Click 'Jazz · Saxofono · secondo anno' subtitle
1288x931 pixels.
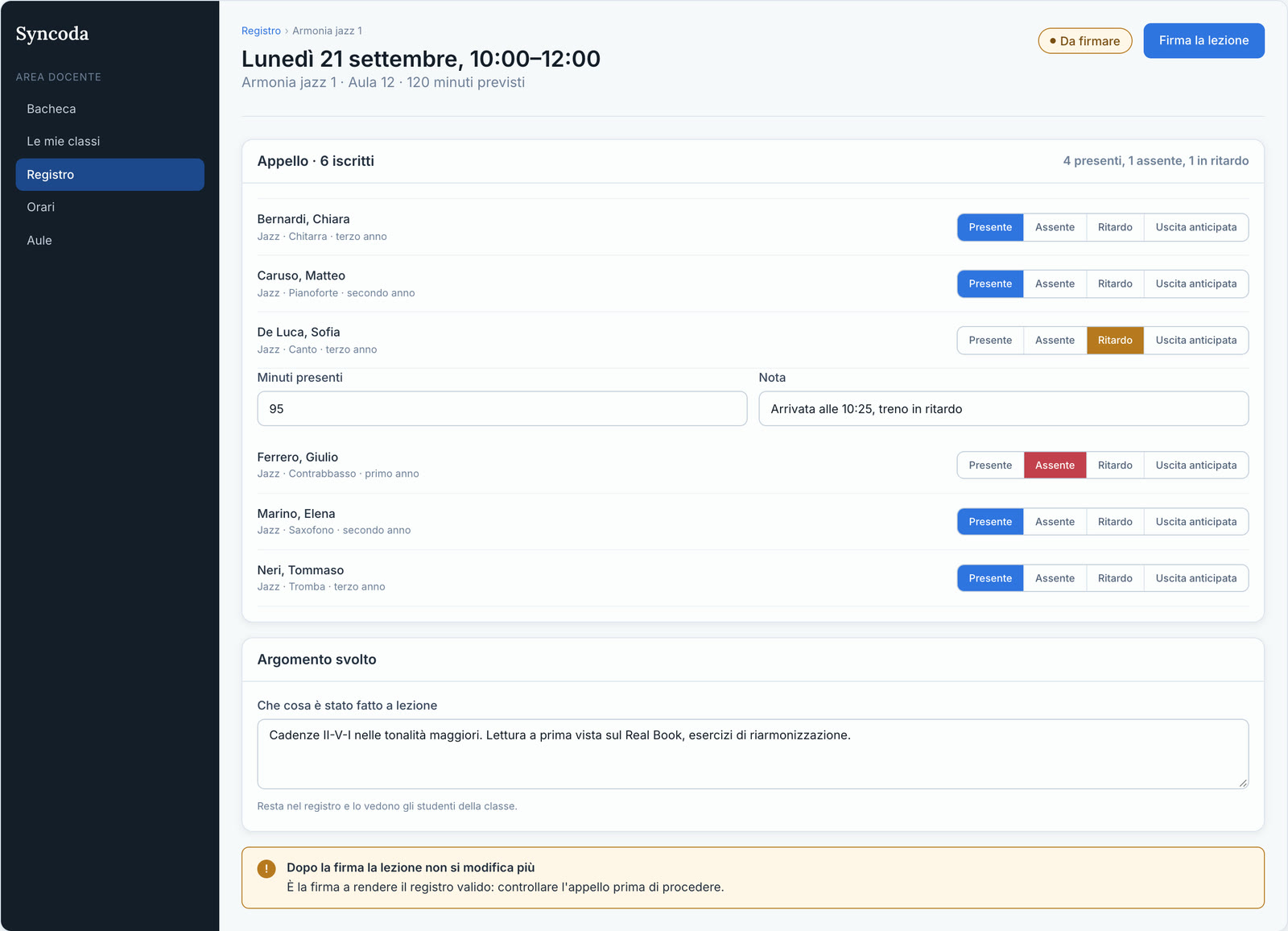[334, 530]
